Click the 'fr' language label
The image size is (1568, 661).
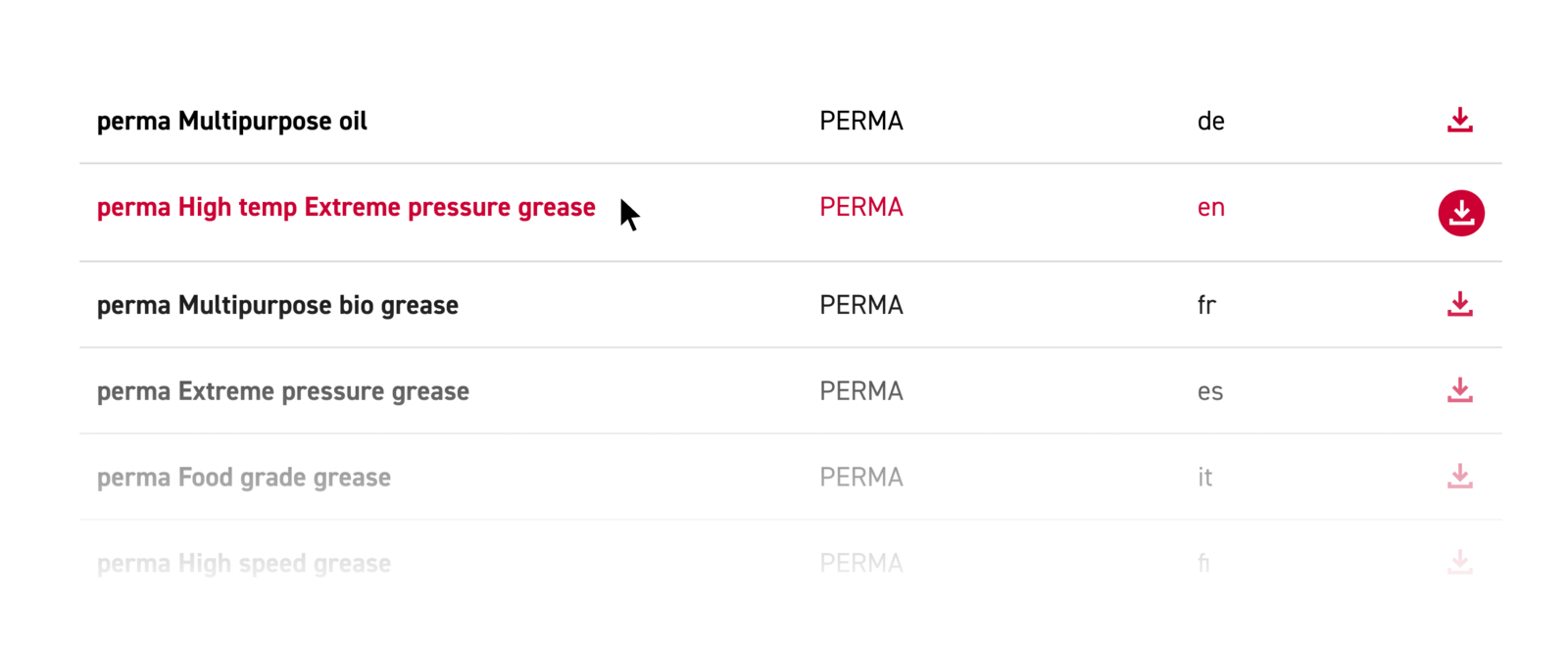pyautogui.click(x=1206, y=305)
